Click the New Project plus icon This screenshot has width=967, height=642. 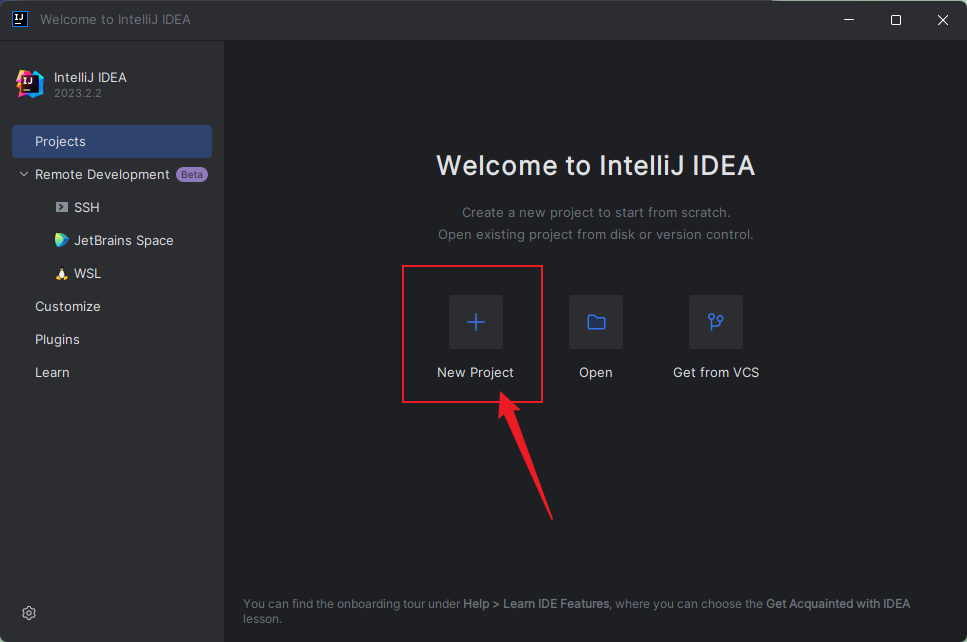[x=476, y=322]
